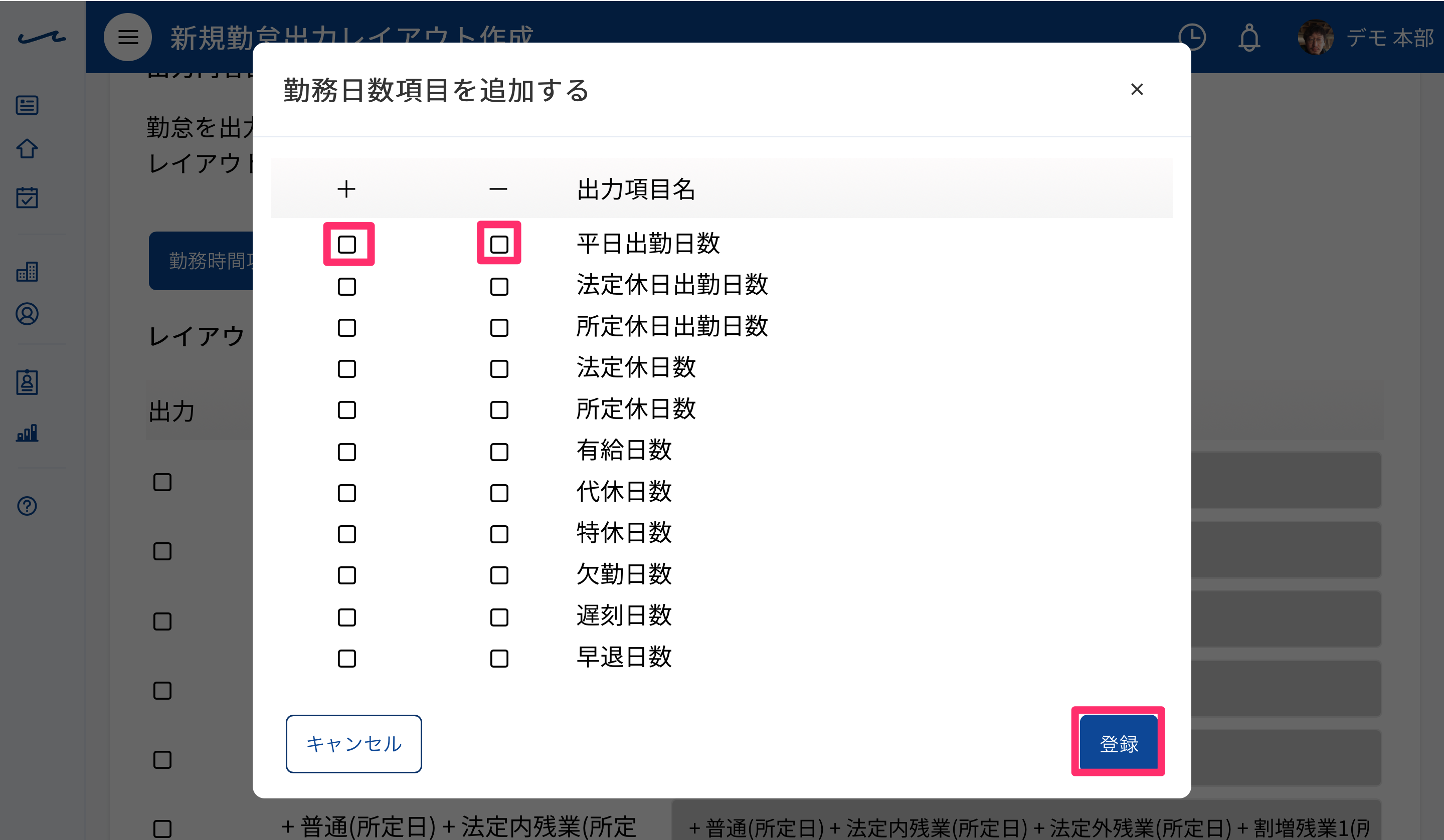Check minus box for 早退日数
The width and height of the screenshot is (1444, 840).
[x=499, y=659]
